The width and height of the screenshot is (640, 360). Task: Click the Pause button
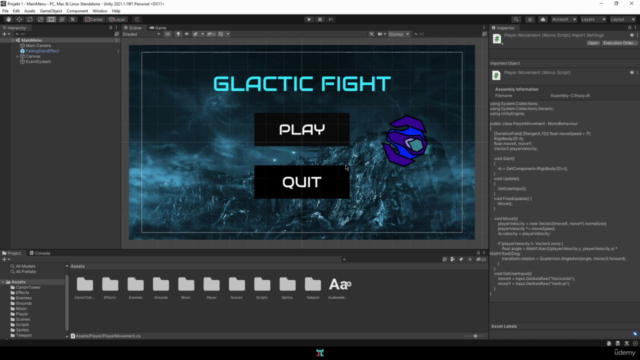click(x=320, y=19)
